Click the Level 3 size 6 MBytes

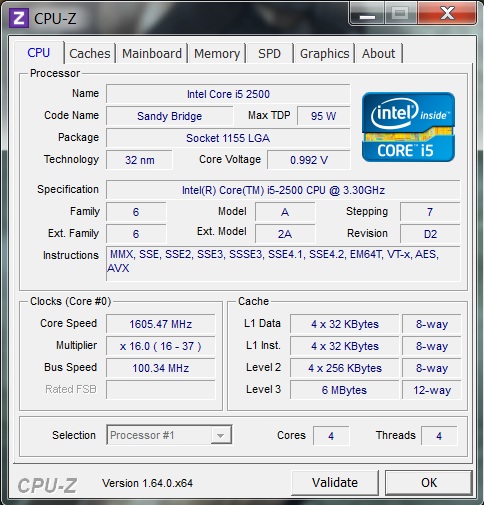point(345,390)
